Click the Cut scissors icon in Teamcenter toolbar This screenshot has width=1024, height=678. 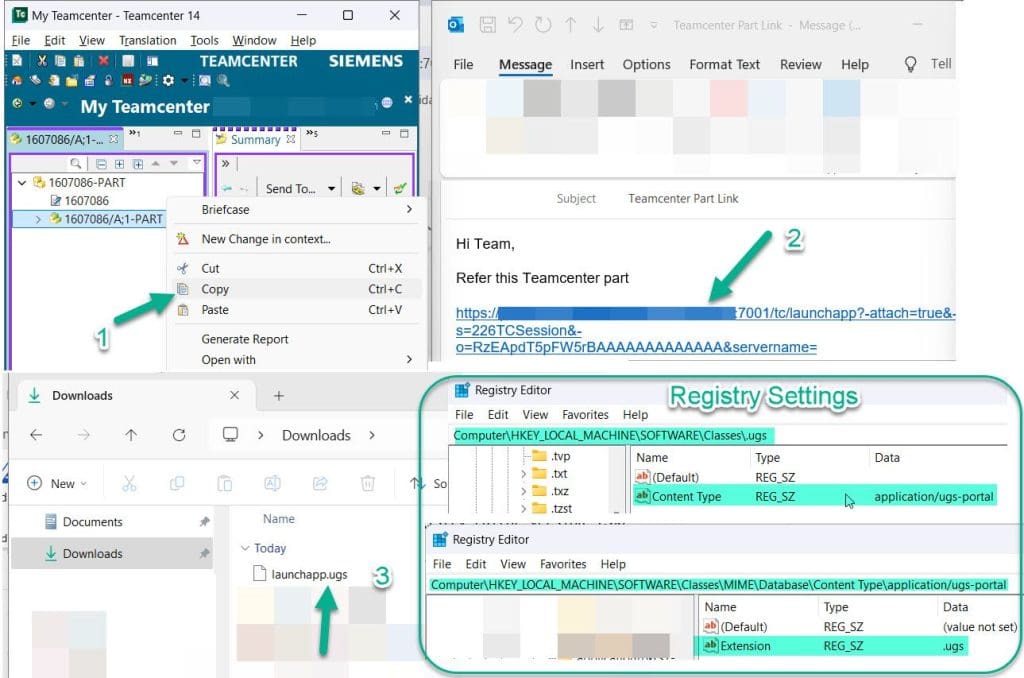click(42, 61)
